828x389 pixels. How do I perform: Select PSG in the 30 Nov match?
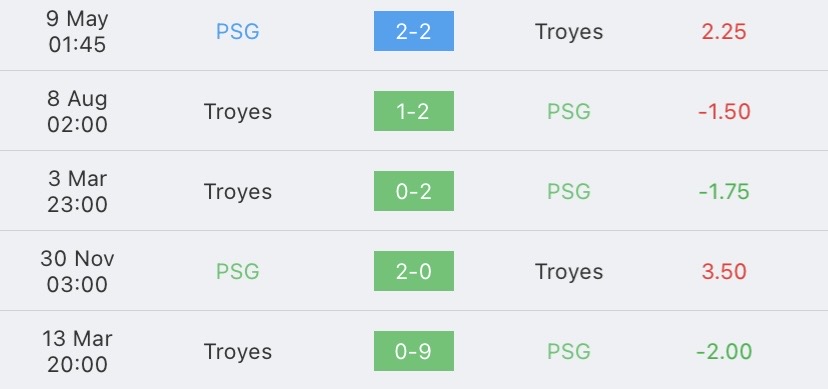tap(238, 271)
